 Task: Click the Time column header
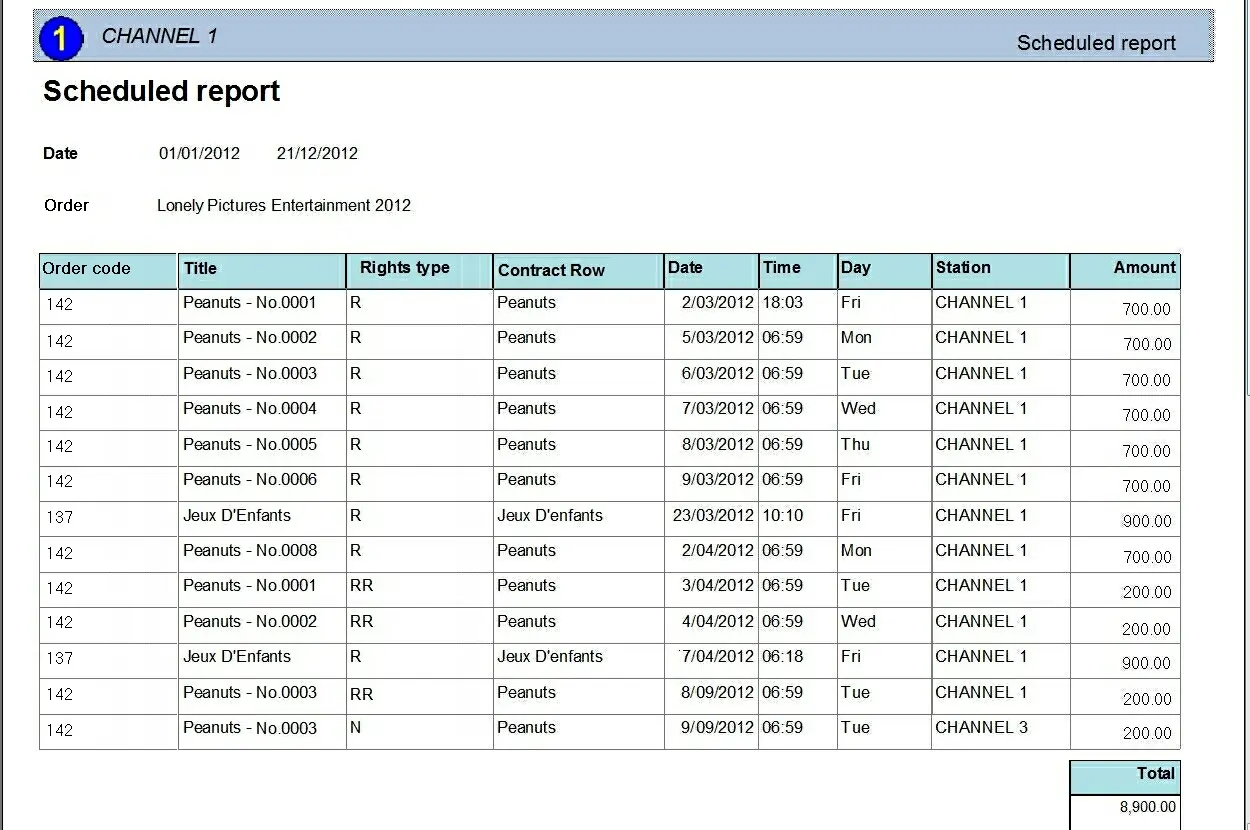point(781,268)
